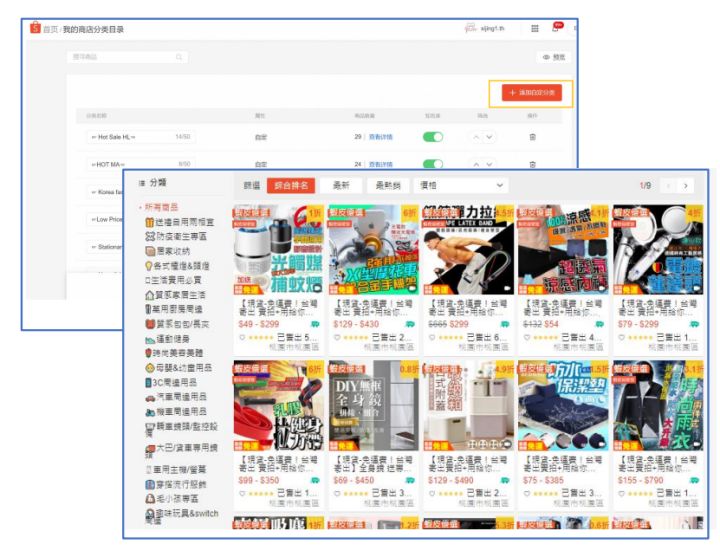Click the magnifier icon in search box
Screen dimensions: 720x557
[179, 57]
